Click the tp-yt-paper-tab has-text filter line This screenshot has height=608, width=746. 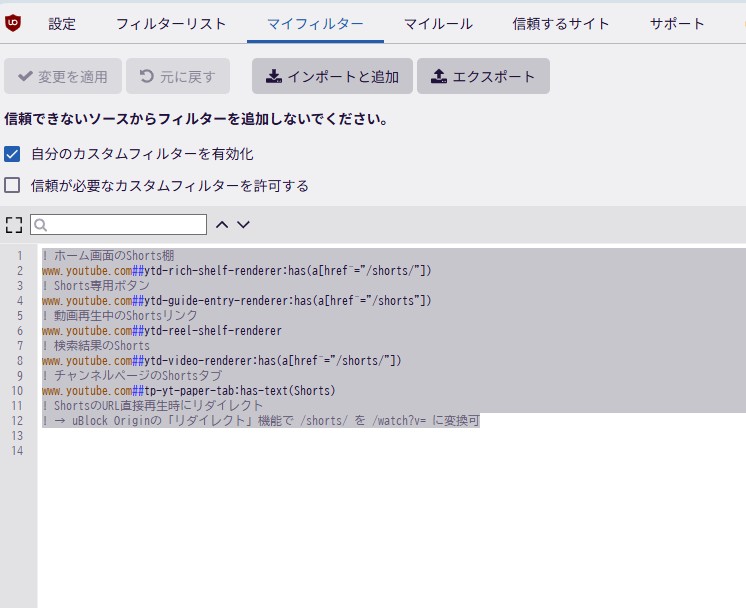pos(188,391)
